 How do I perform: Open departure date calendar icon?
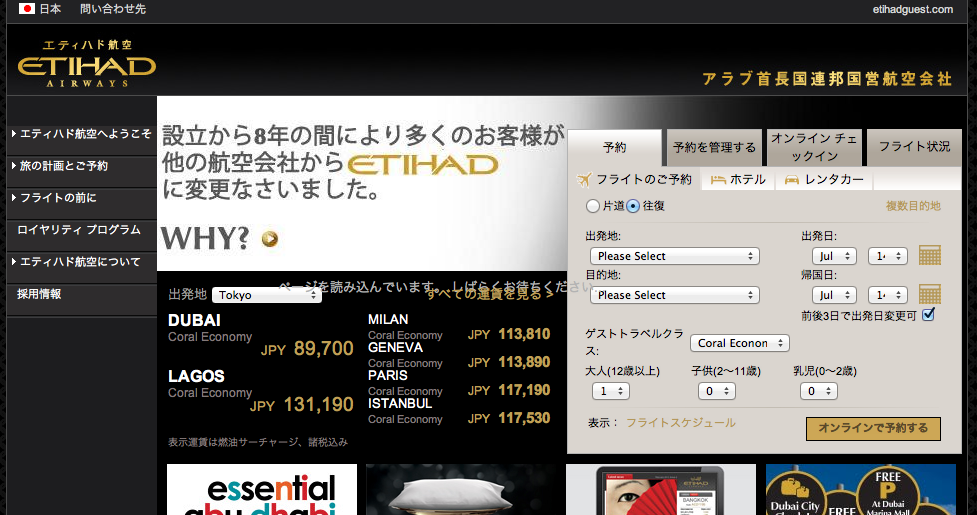click(x=930, y=255)
